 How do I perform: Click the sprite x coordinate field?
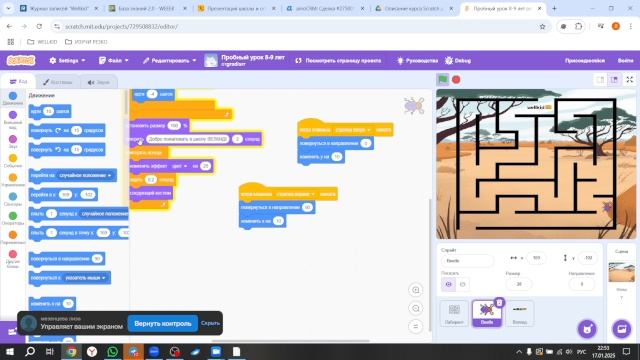coord(536,258)
